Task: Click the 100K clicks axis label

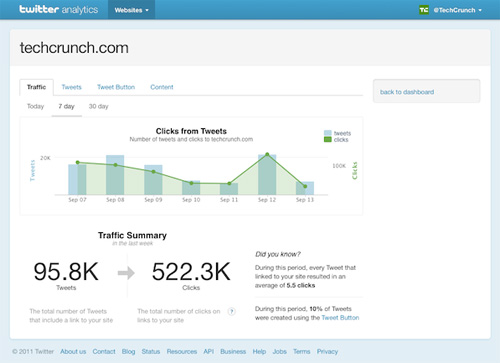Action: (339, 166)
